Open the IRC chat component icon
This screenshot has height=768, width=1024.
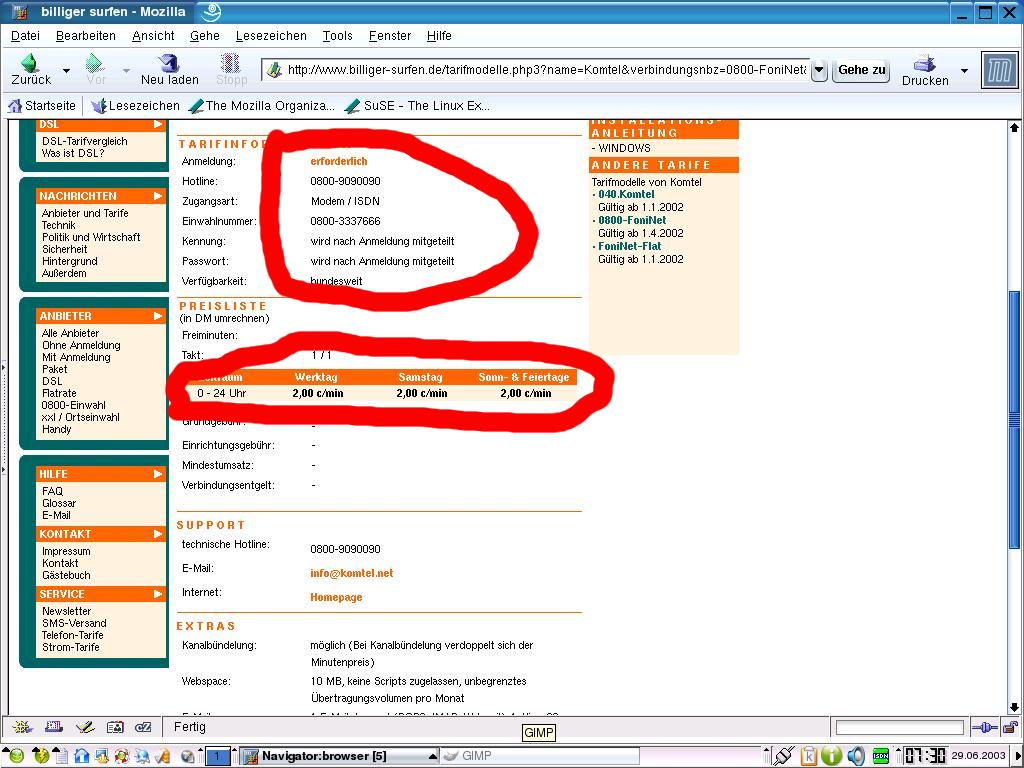click(143, 727)
